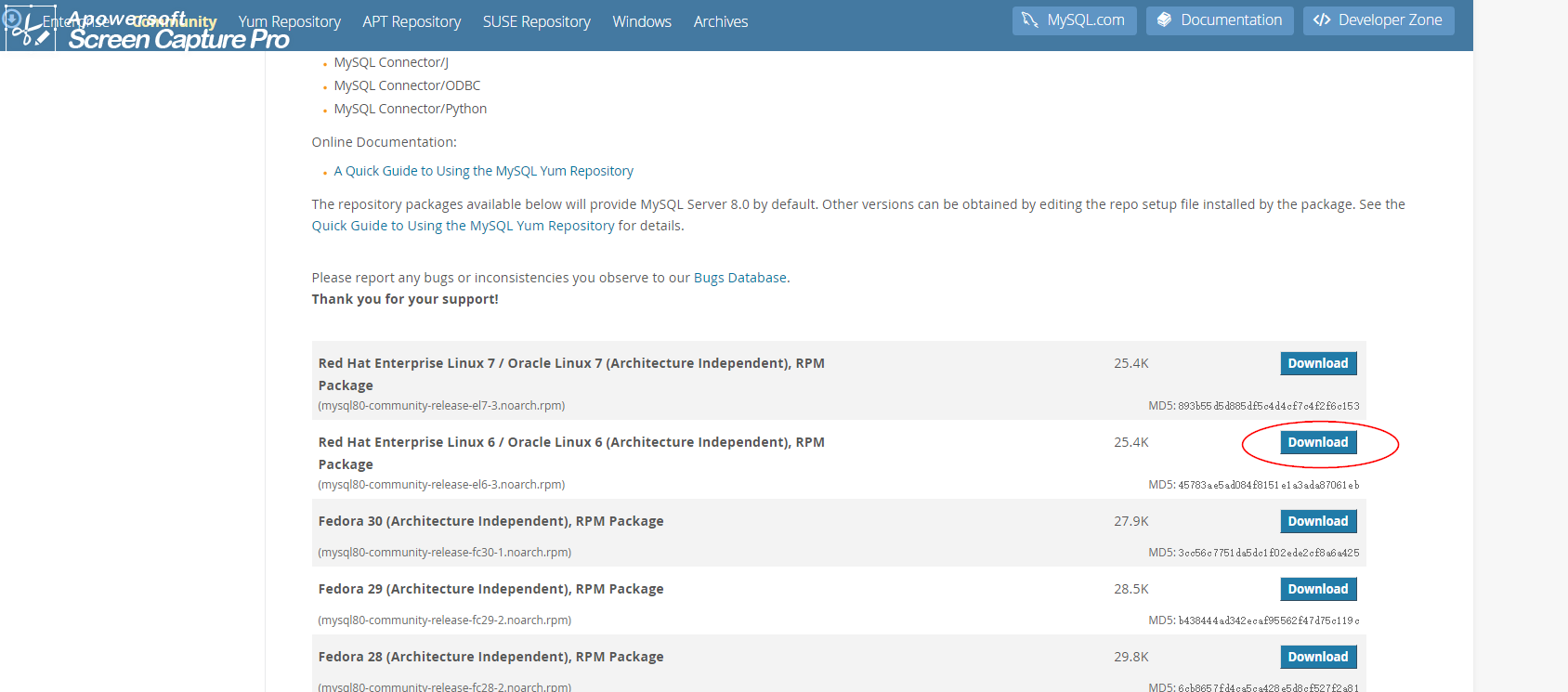This screenshot has width=1568, height=692.
Task: Click the Developer Zone code brackets icon
Action: [1322, 20]
